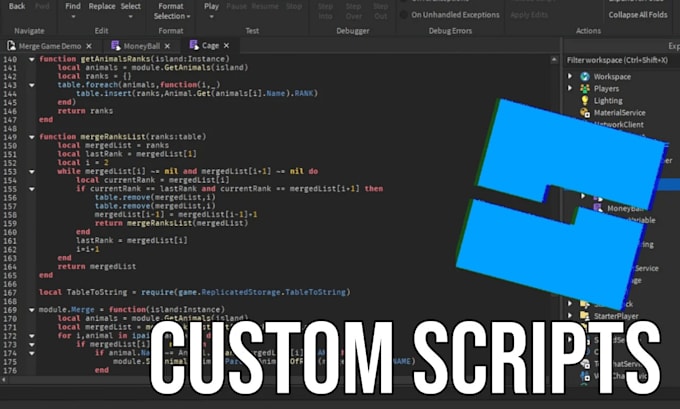This screenshot has height=409, width=680.
Task: Click the Players icon in Explorer
Action: point(585,89)
